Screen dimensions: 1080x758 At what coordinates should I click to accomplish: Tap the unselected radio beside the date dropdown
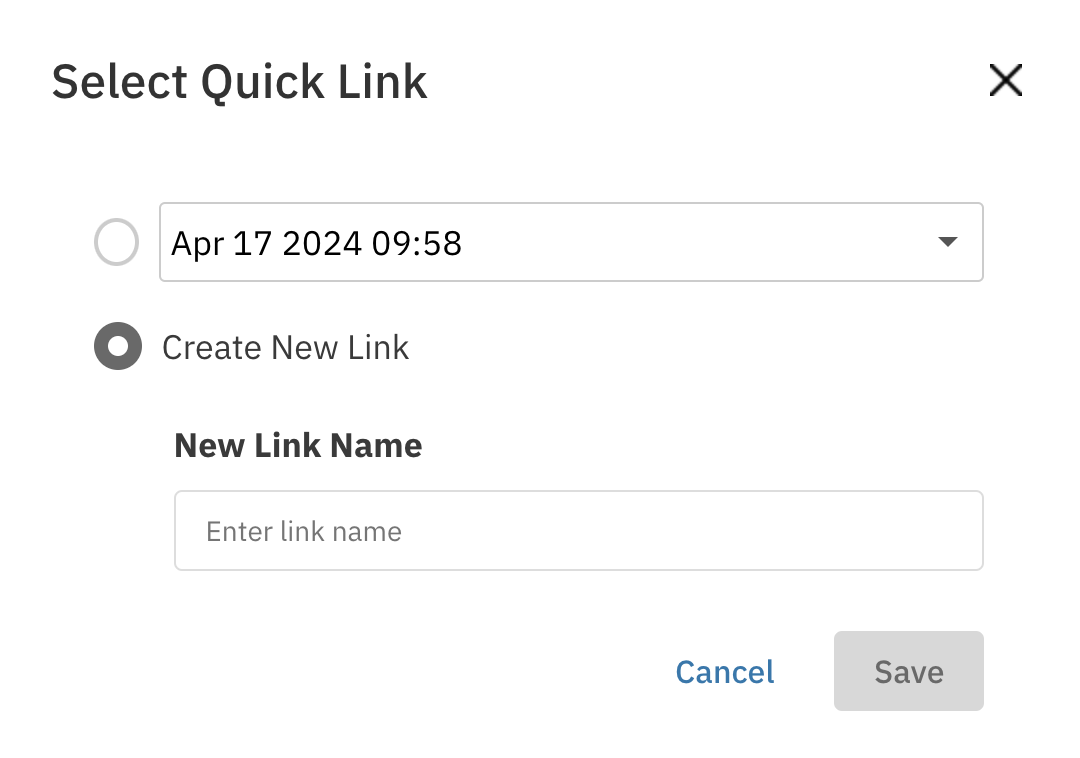click(x=116, y=242)
